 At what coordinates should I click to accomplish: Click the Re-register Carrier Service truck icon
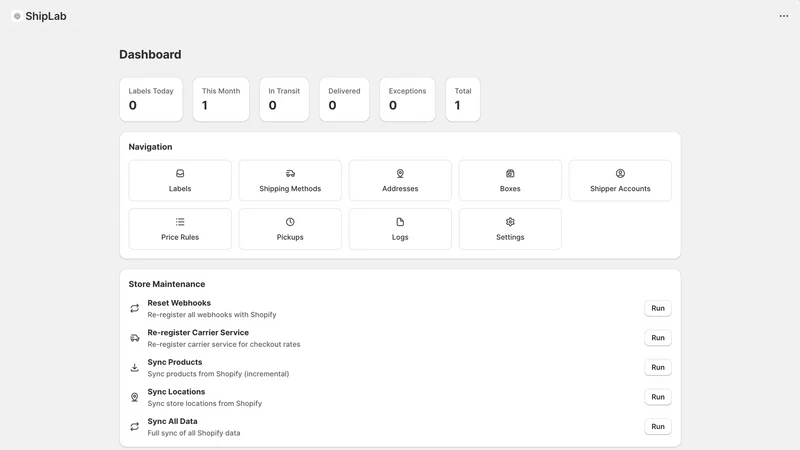[x=135, y=338]
